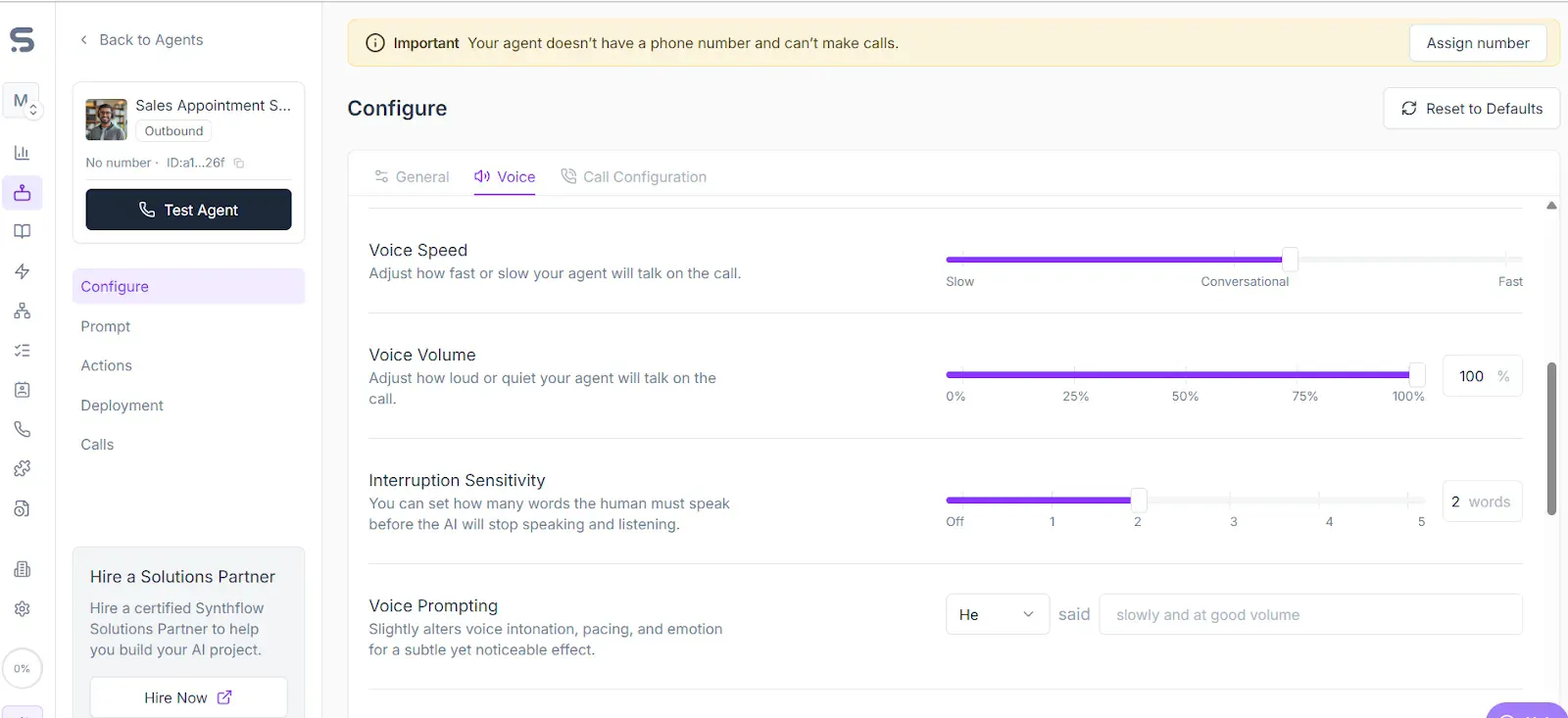Click the lightning bolt actions sidebar icon

22,271
